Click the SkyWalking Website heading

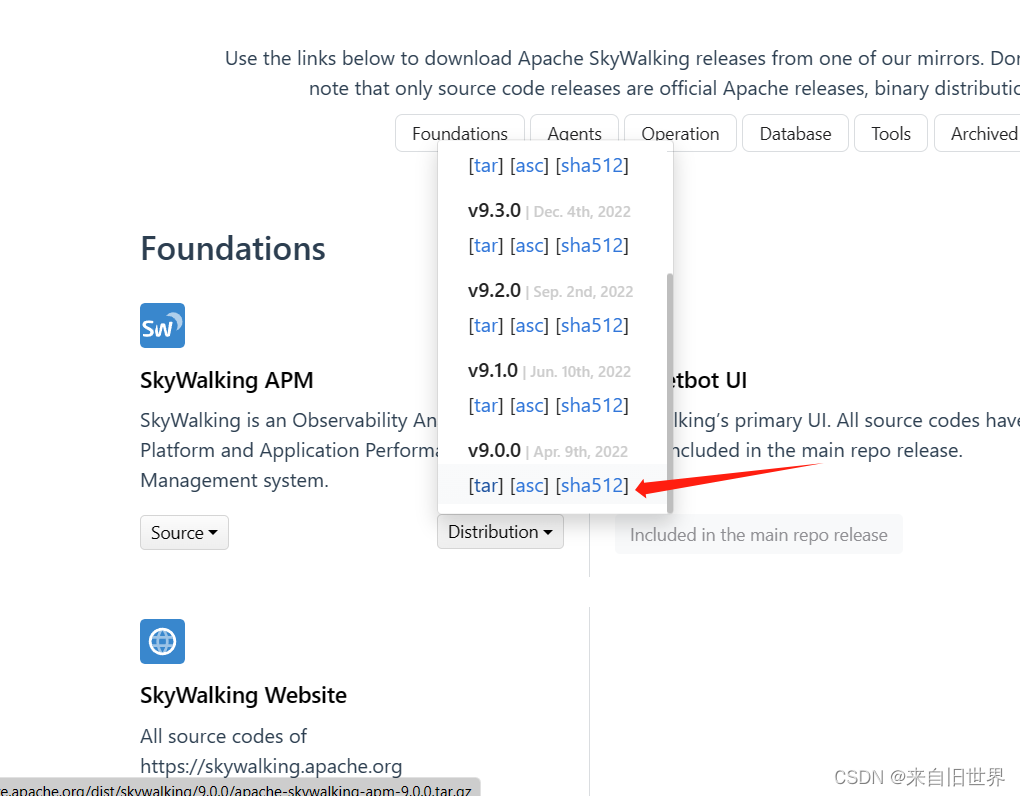tap(243, 695)
